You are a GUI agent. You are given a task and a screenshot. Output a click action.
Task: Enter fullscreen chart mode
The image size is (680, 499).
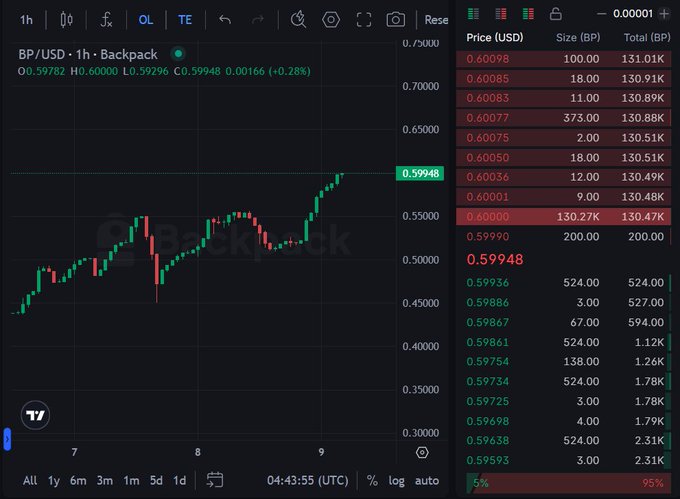click(363, 20)
